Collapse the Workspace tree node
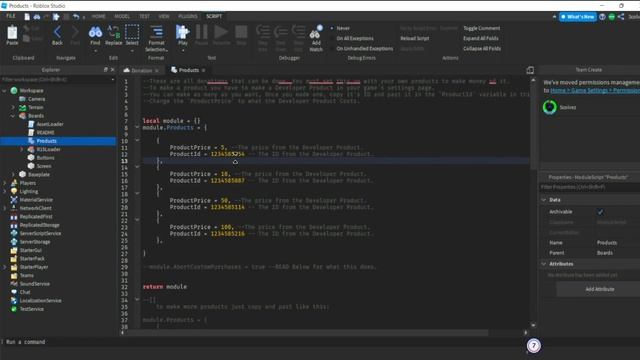640x360 pixels. (x=4, y=91)
